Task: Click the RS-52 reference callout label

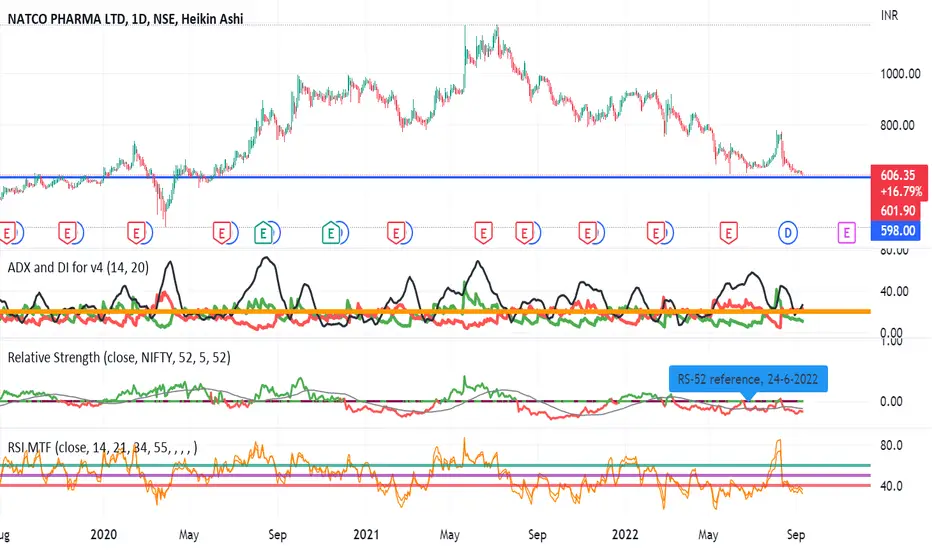Action: pyautogui.click(x=748, y=379)
